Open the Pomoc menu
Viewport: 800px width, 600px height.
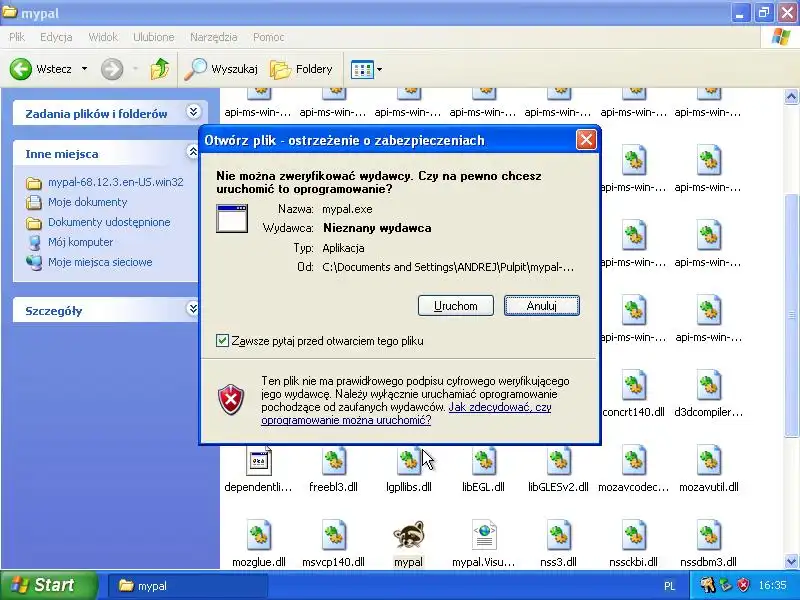(269, 37)
